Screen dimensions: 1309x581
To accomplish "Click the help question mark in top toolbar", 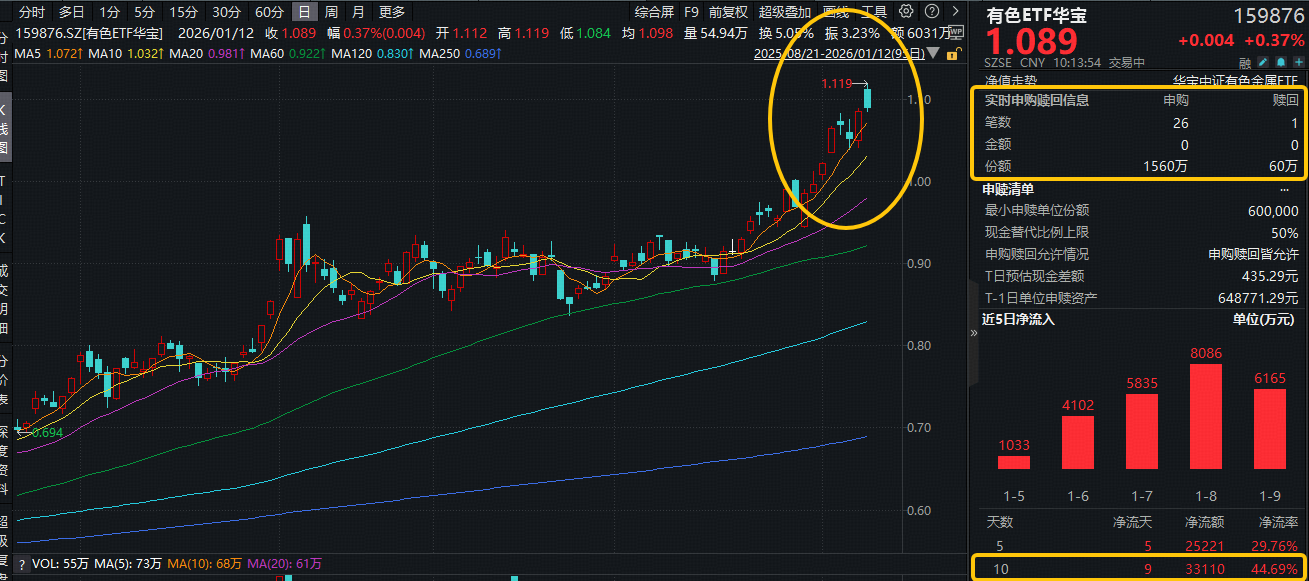I will (x=930, y=12).
